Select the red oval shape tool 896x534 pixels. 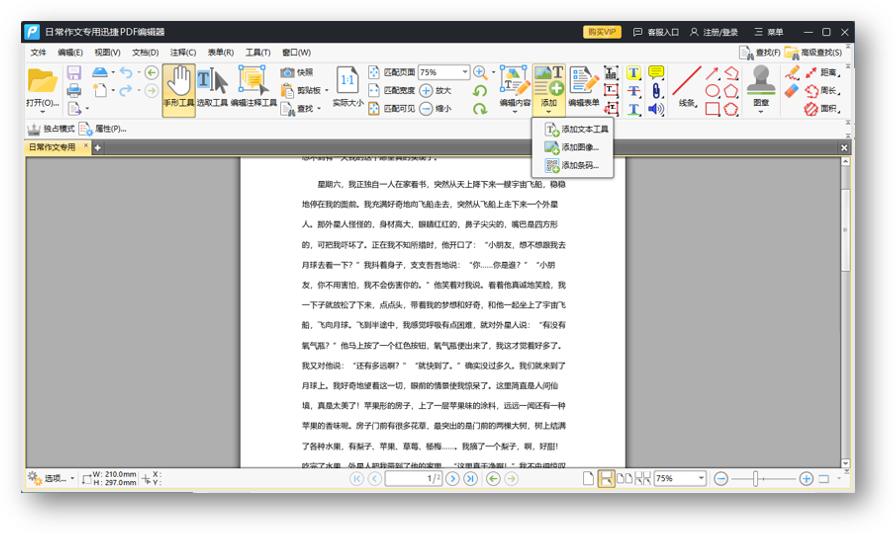(x=712, y=90)
